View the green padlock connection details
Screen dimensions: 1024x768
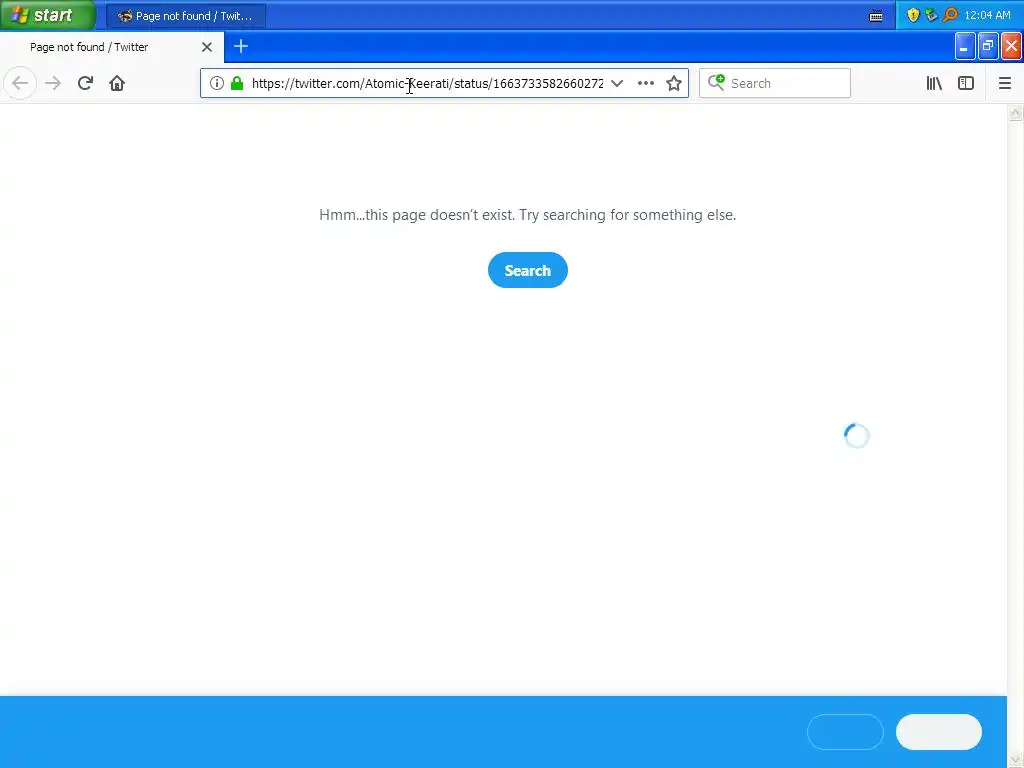pyautogui.click(x=237, y=83)
